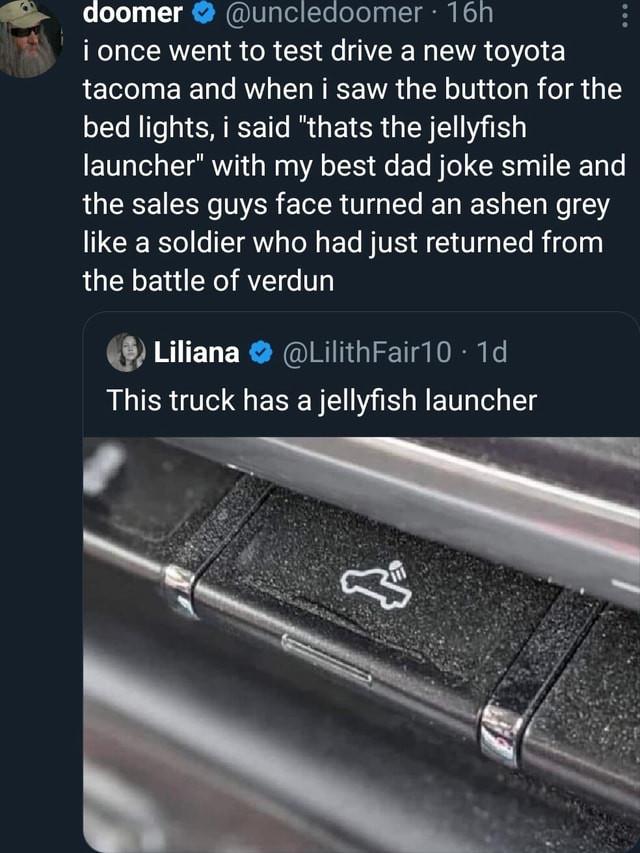Click the verified badge next to doomer
The image size is (640, 853).
click(x=198, y=15)
